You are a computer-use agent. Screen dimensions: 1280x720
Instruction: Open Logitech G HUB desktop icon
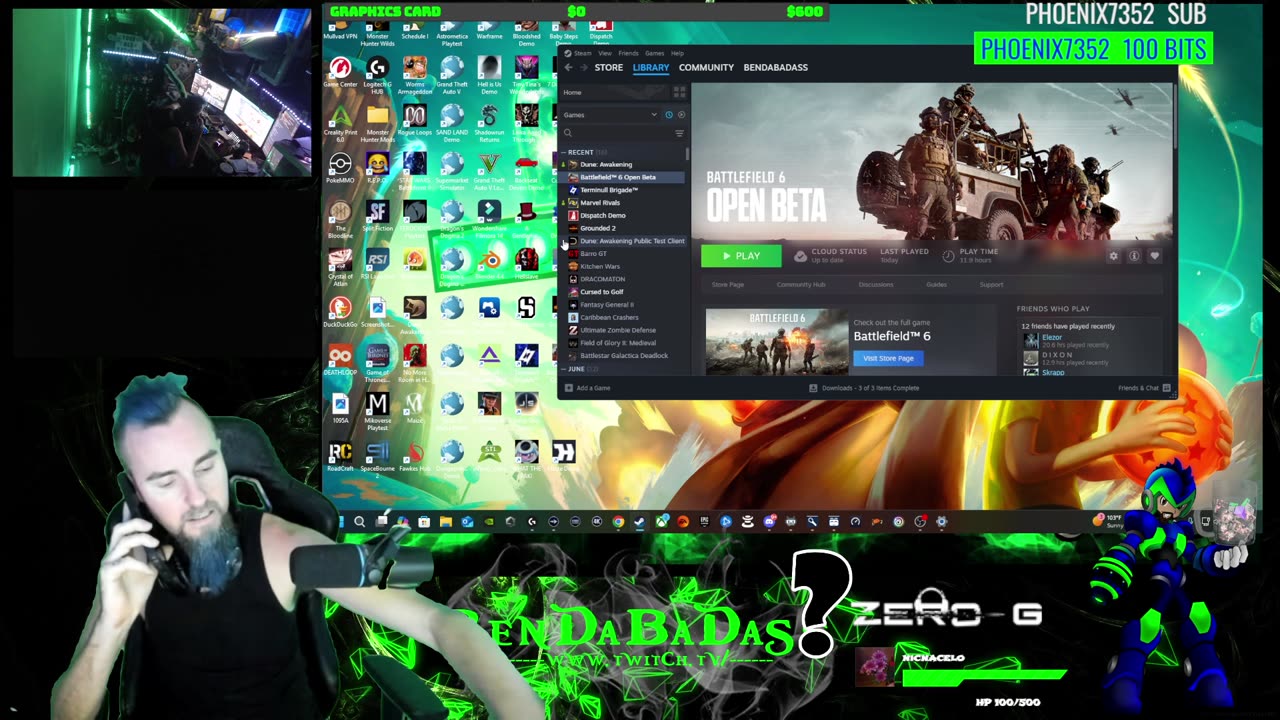[377, 75]
